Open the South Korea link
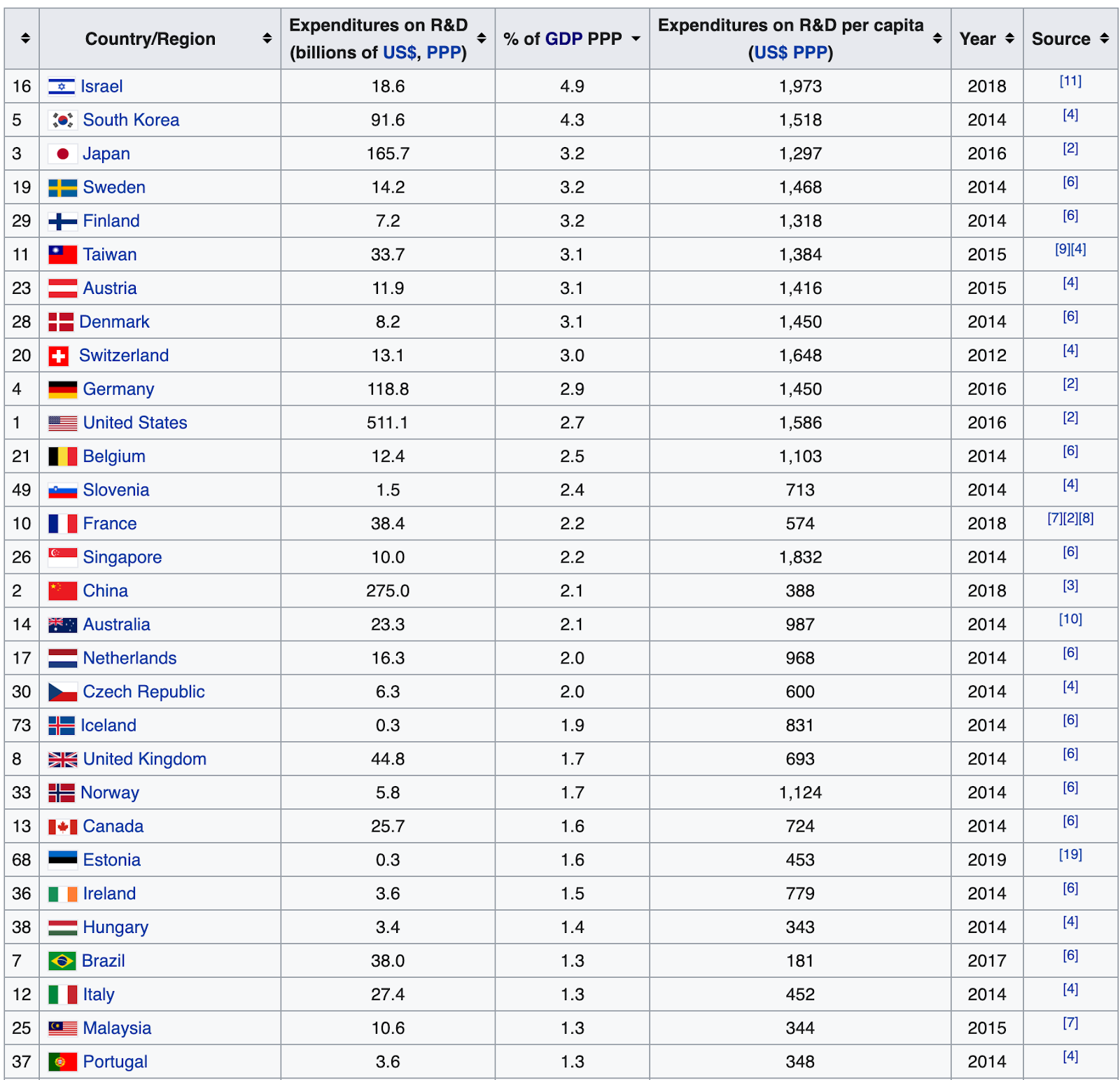 click(131, 120)
